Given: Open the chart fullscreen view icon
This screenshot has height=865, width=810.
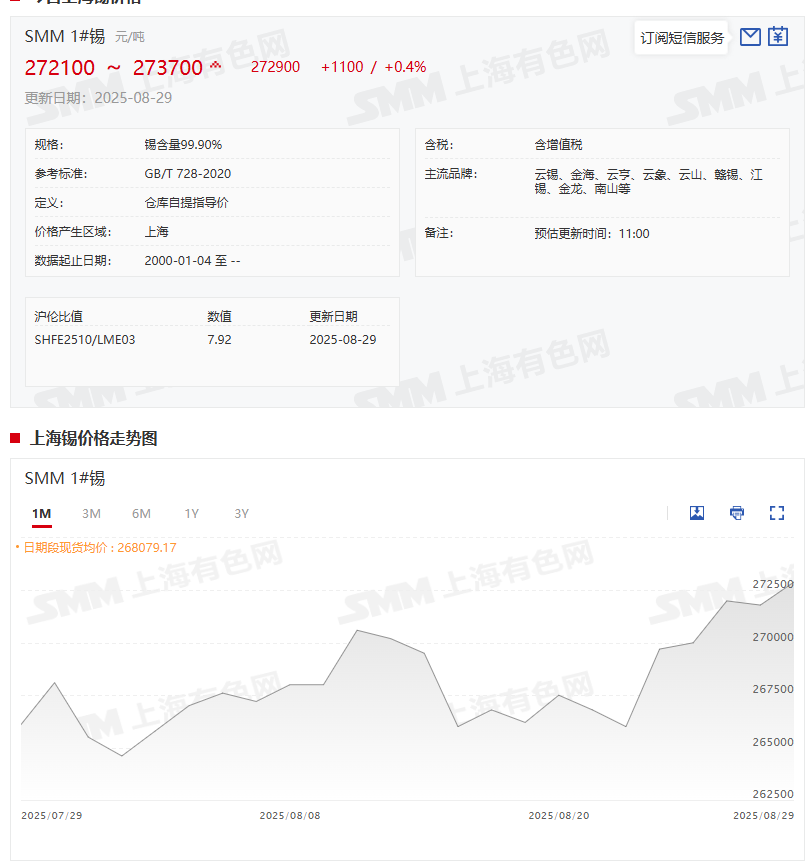Looking at the screenshot, I should [776, 512].
